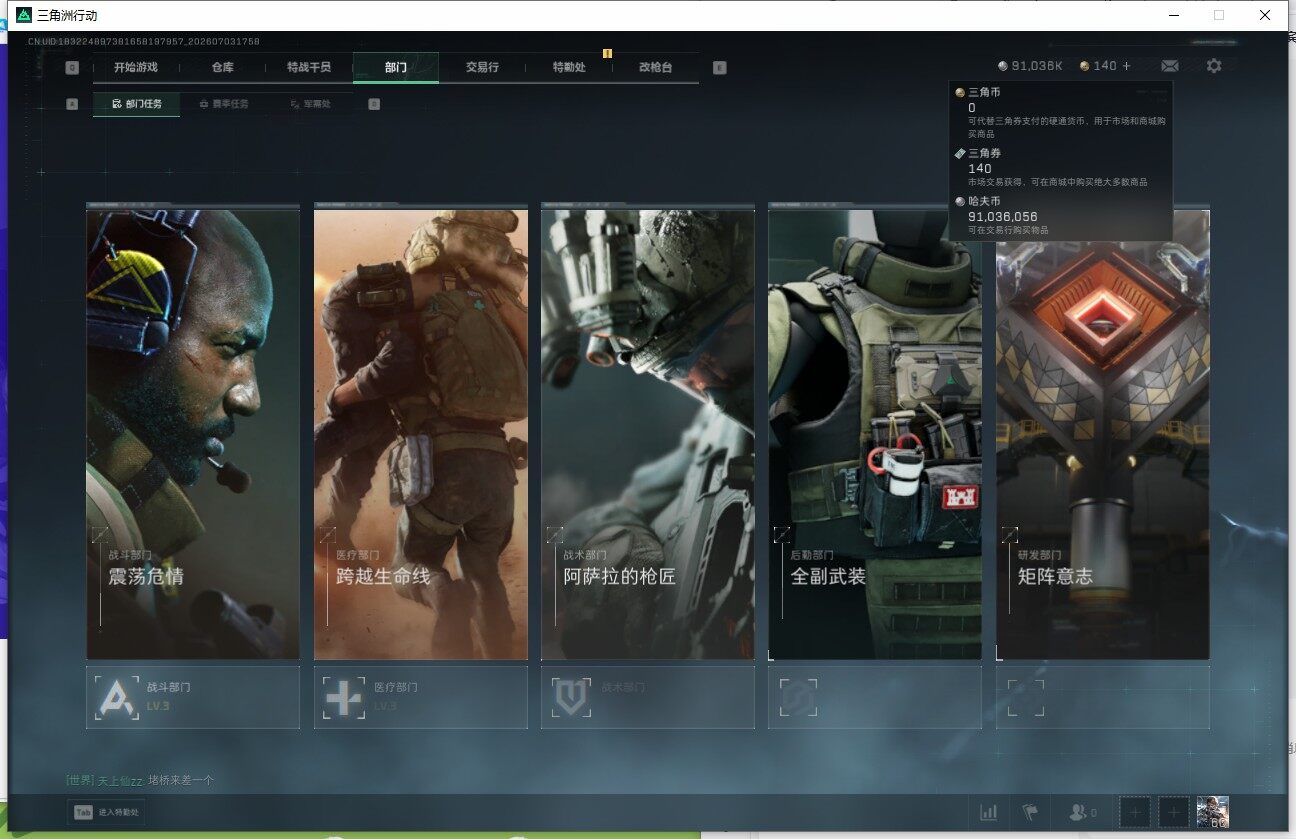The image size is (1296, 839).
Task: Open the 特勤处 tab
Action: pos(569,67)
